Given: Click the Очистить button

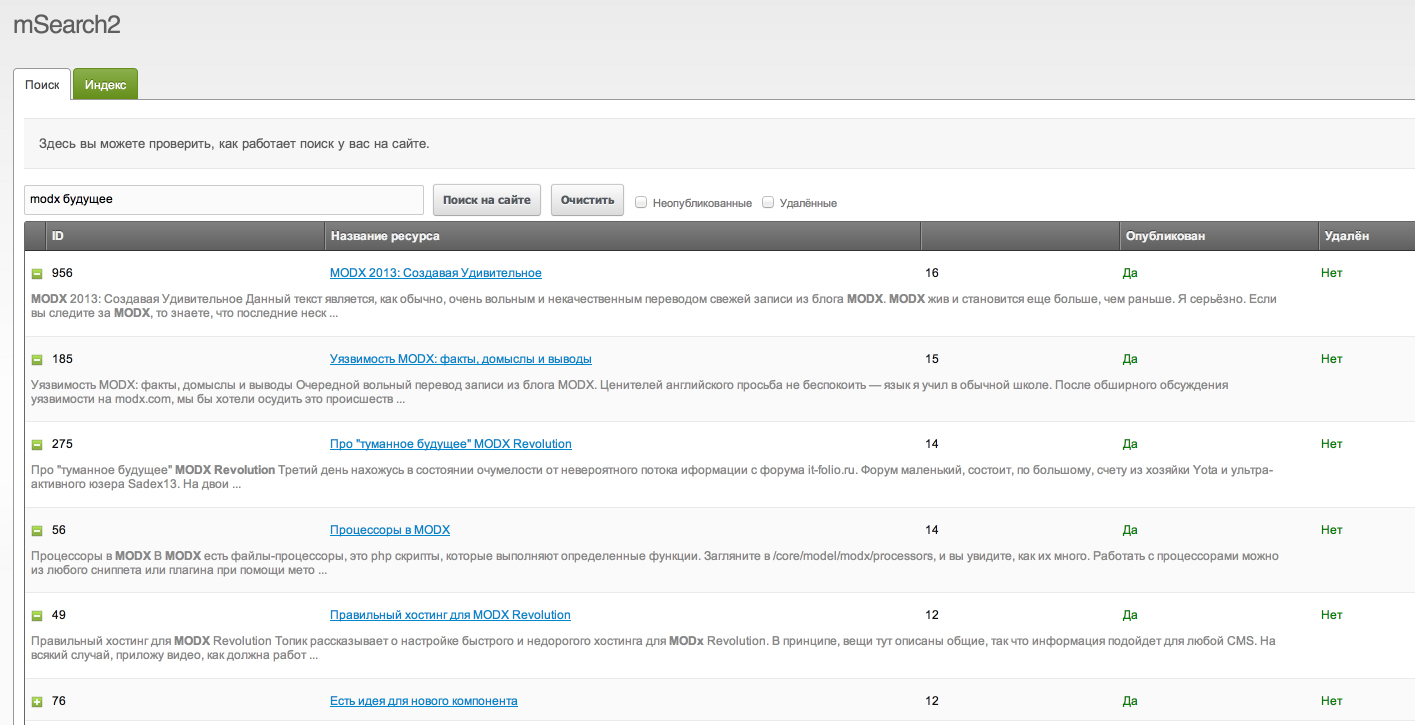Looking at the screenshot, I should coord(587,200).
